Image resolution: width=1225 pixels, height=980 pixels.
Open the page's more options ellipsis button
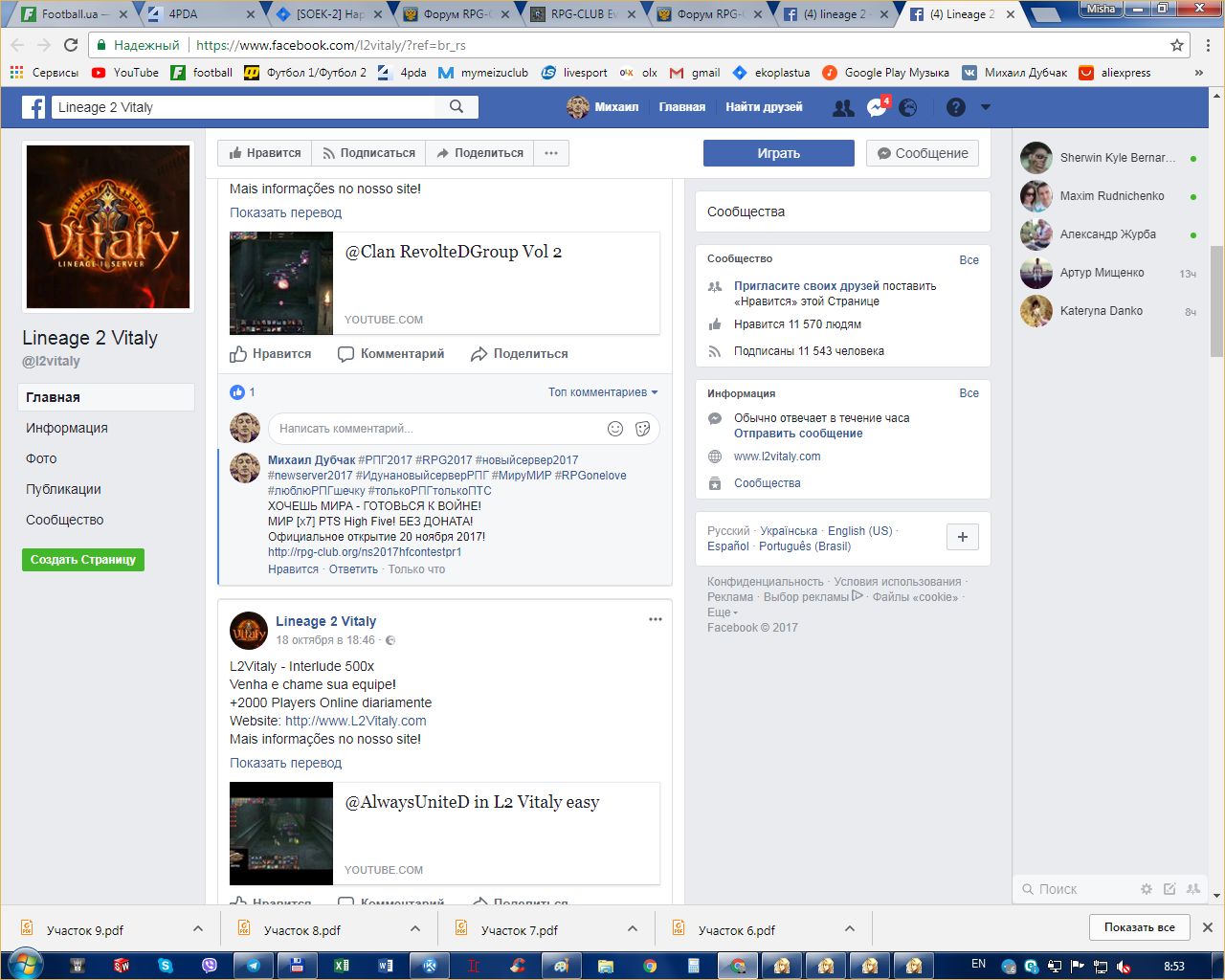[551, 153]
